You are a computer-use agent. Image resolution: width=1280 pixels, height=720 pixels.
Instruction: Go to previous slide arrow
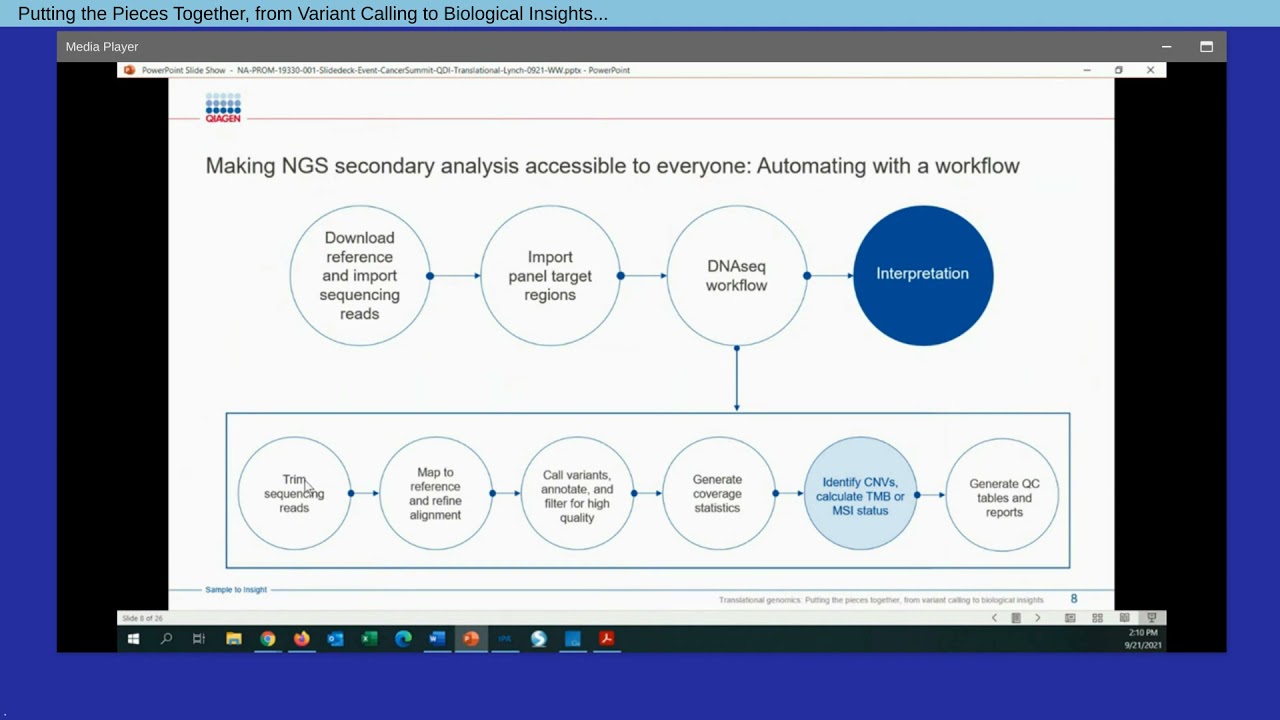(994, 618)
